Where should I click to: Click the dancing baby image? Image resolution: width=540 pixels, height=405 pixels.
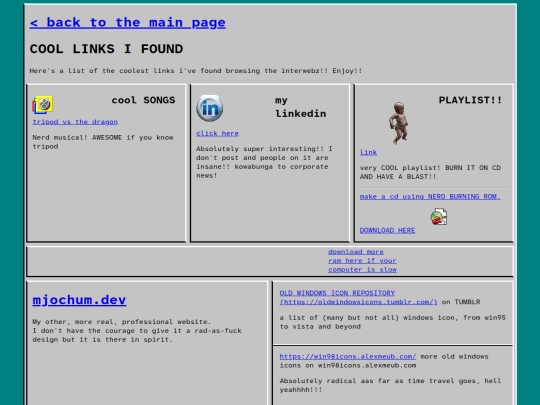399,123
